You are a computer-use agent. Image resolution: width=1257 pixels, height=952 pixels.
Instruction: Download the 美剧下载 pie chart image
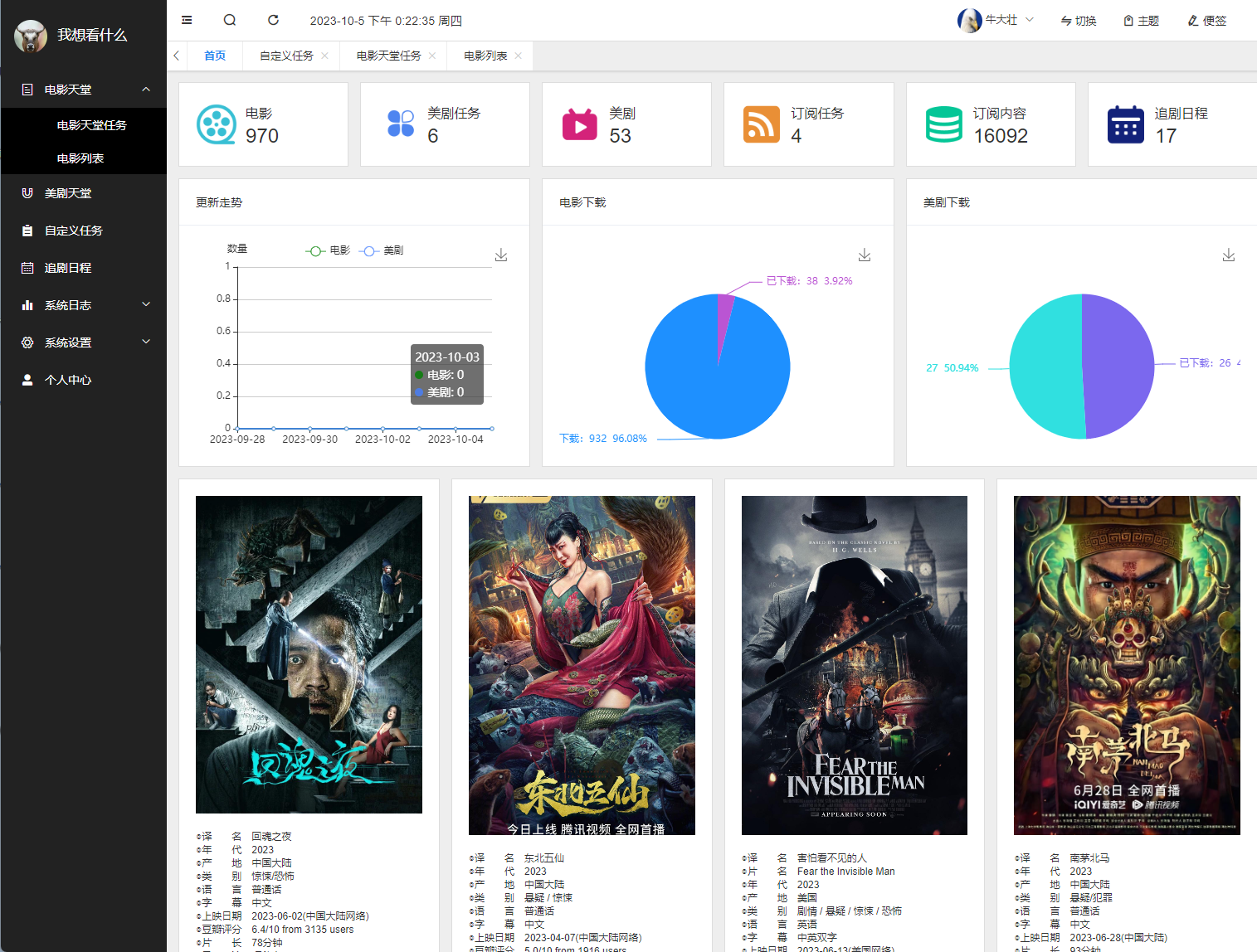[x=1229, y=255]
